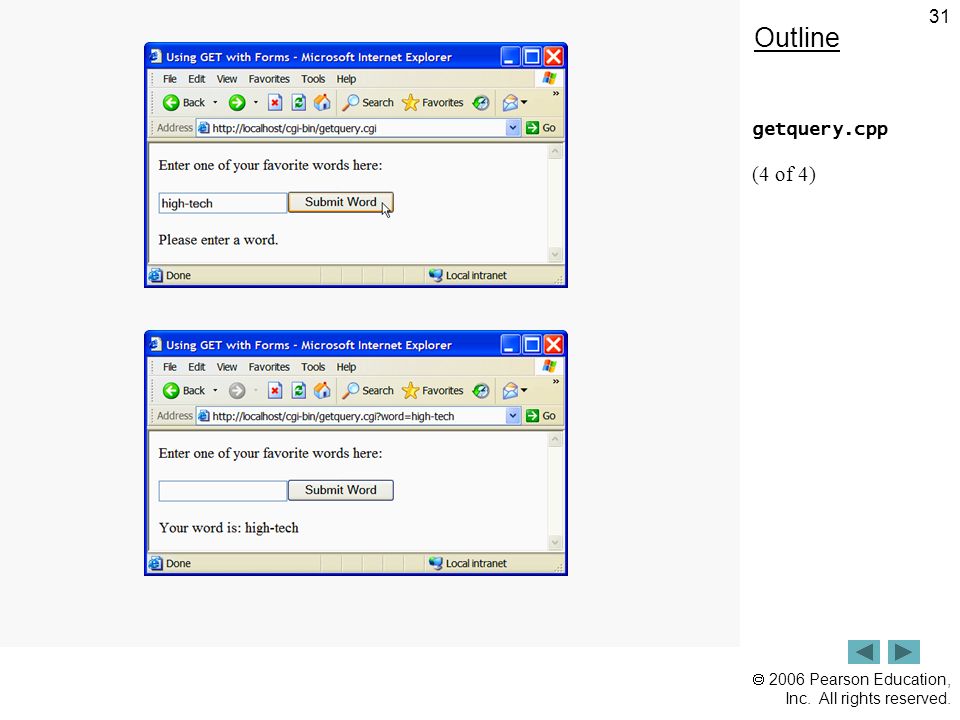Screen dimensions: 960x720
Task: Open Mail dropdown arrow in bottom window
Action: point(524,391)
